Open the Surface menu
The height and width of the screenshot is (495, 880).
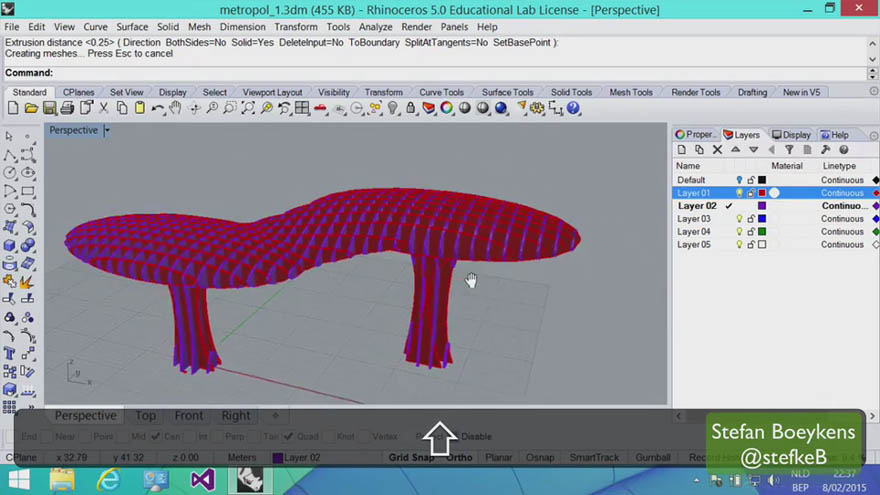132,27
